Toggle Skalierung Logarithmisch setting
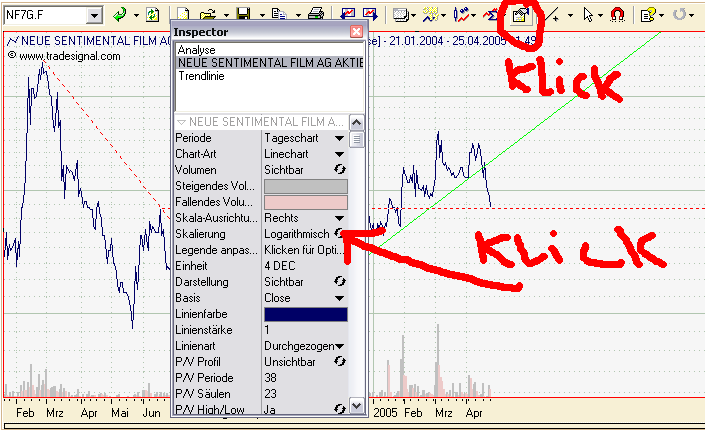This screenshot has height=435, width=705. pos(339,233)
